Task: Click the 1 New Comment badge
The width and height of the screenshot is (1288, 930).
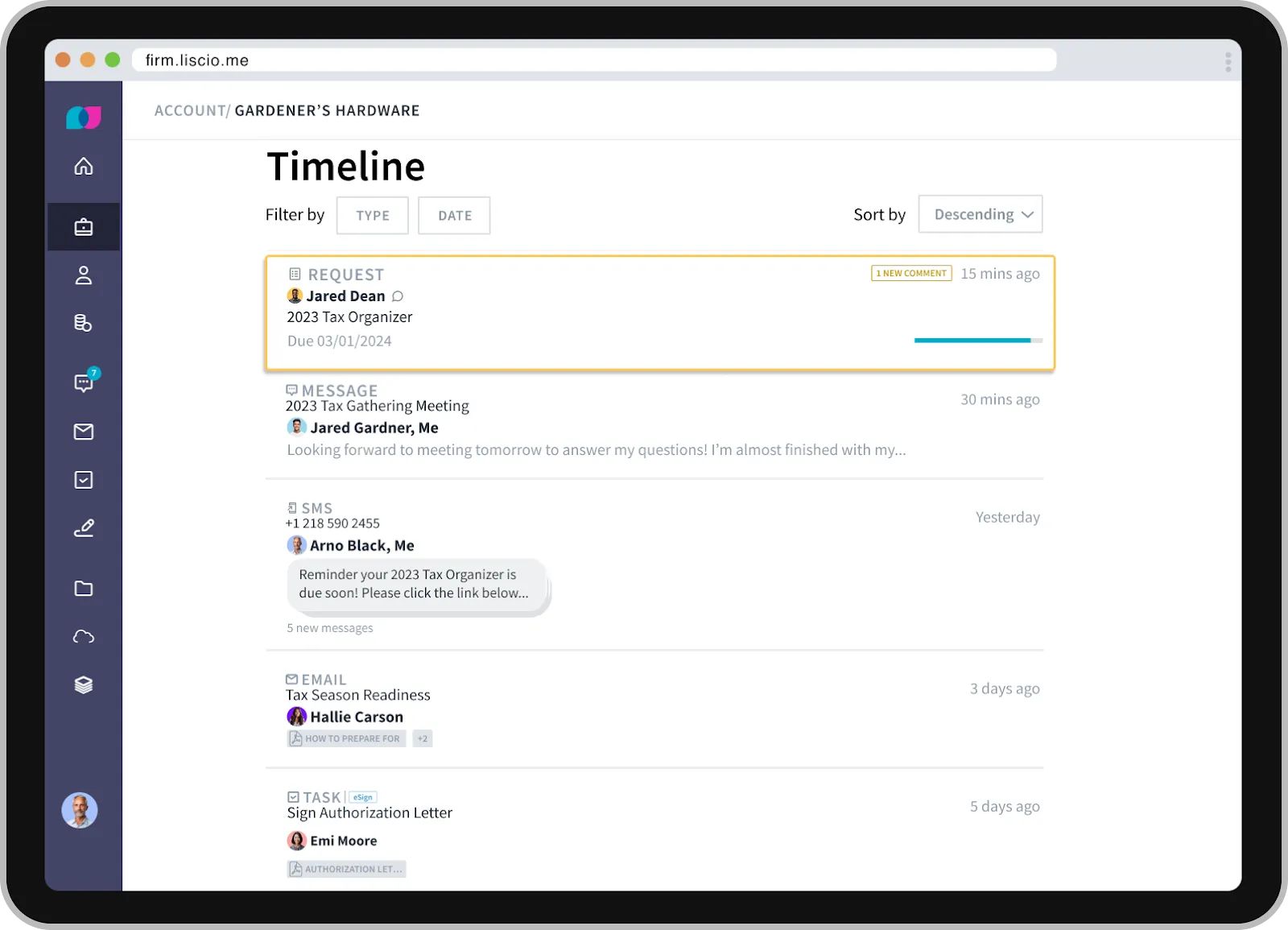Action: point(912,274)
